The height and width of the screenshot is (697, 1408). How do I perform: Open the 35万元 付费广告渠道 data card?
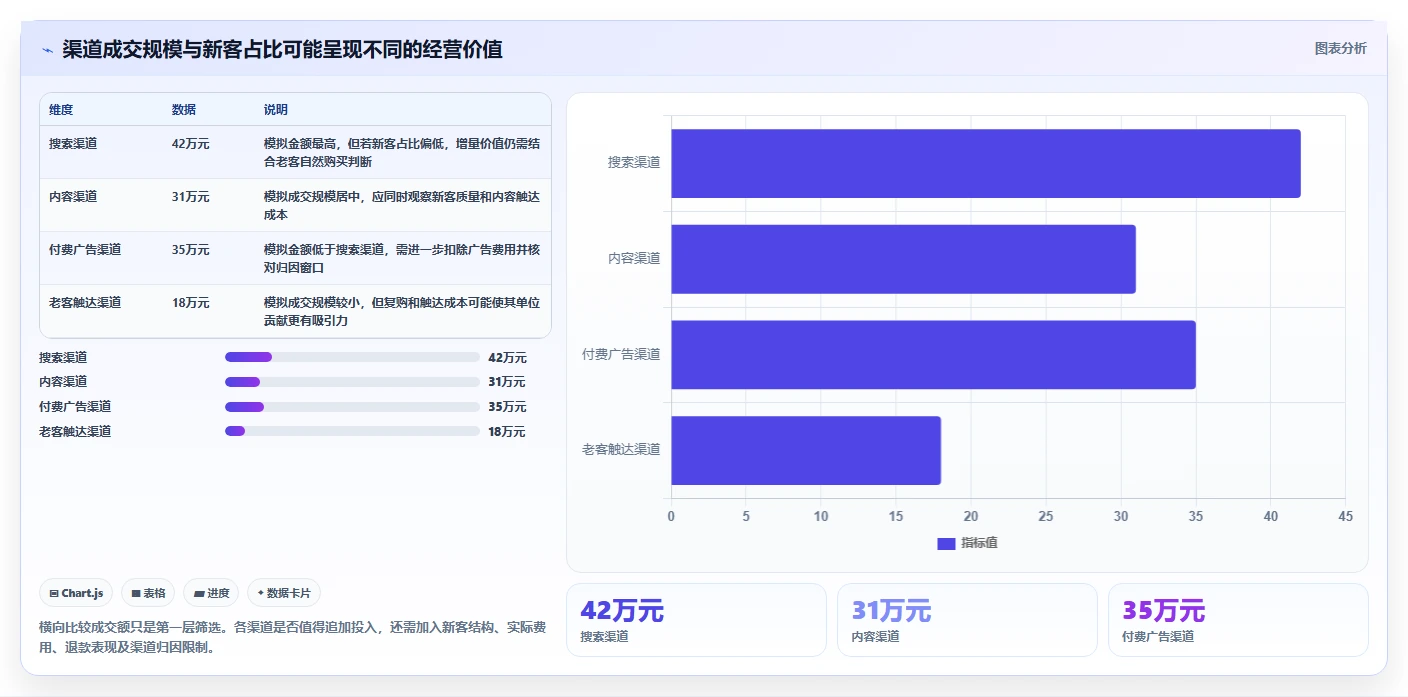(x=1238, y=620)
